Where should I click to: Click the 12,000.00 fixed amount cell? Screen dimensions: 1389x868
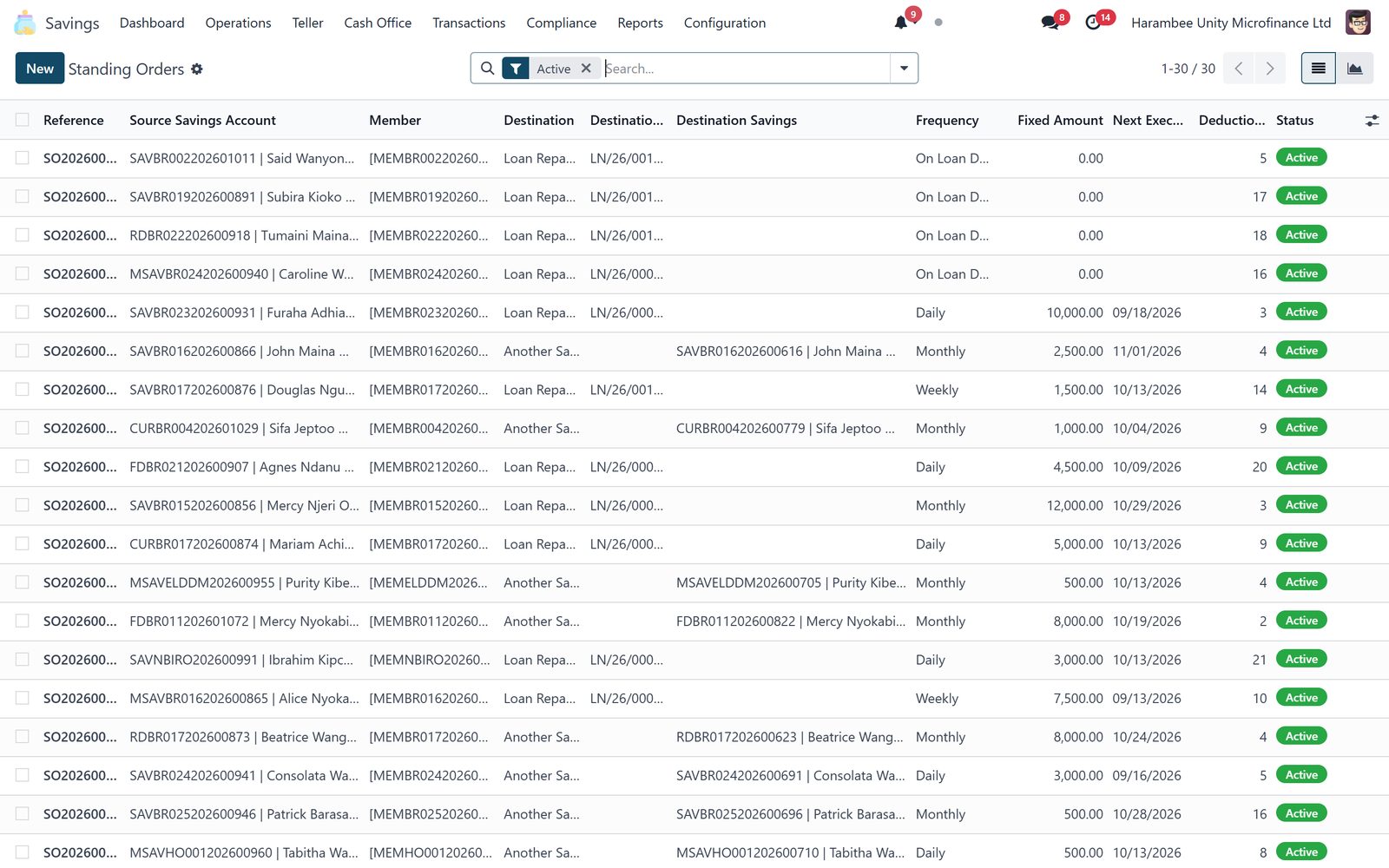pyautogui.click(x=1075, y=505)
